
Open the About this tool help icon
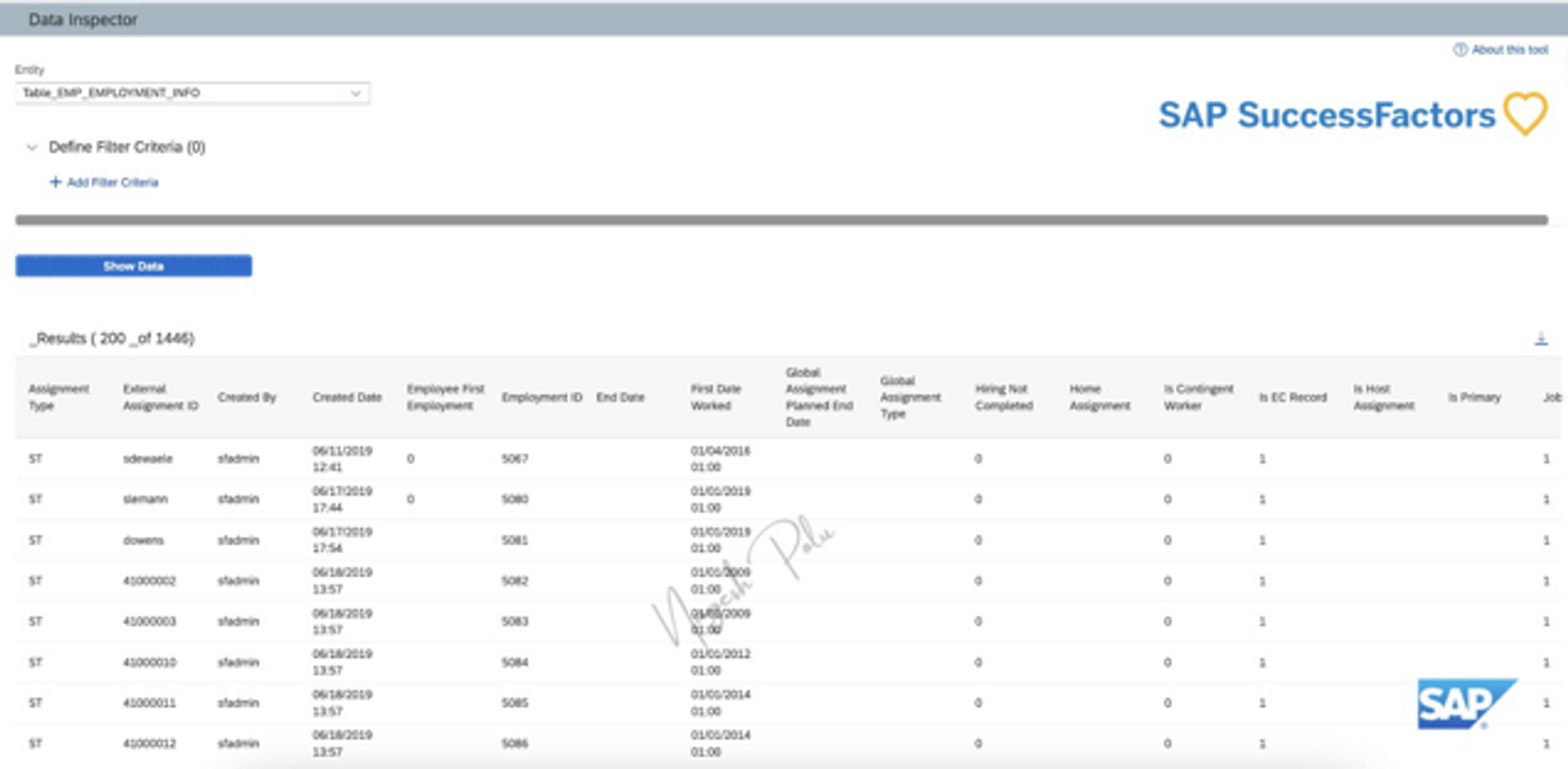point(1460,50)
